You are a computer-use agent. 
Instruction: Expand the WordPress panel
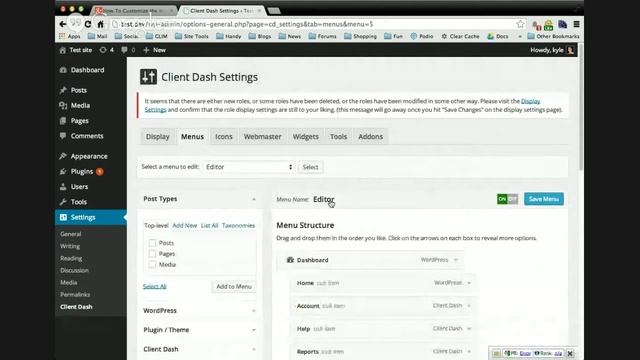pos(253,311)
